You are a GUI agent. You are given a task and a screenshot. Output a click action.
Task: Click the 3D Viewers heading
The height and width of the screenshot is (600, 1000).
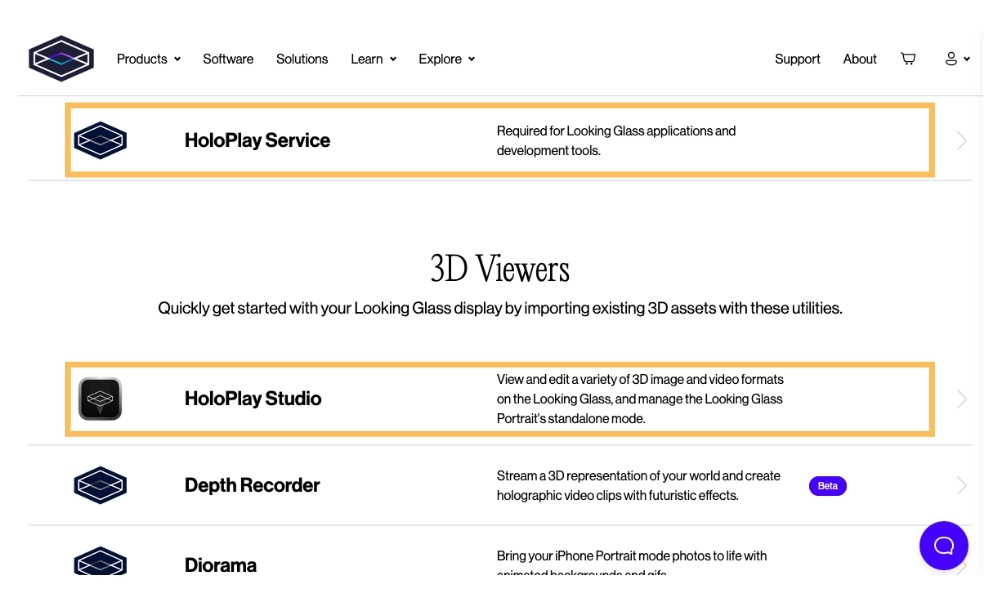pyautogui.click(x=499, y=268)
